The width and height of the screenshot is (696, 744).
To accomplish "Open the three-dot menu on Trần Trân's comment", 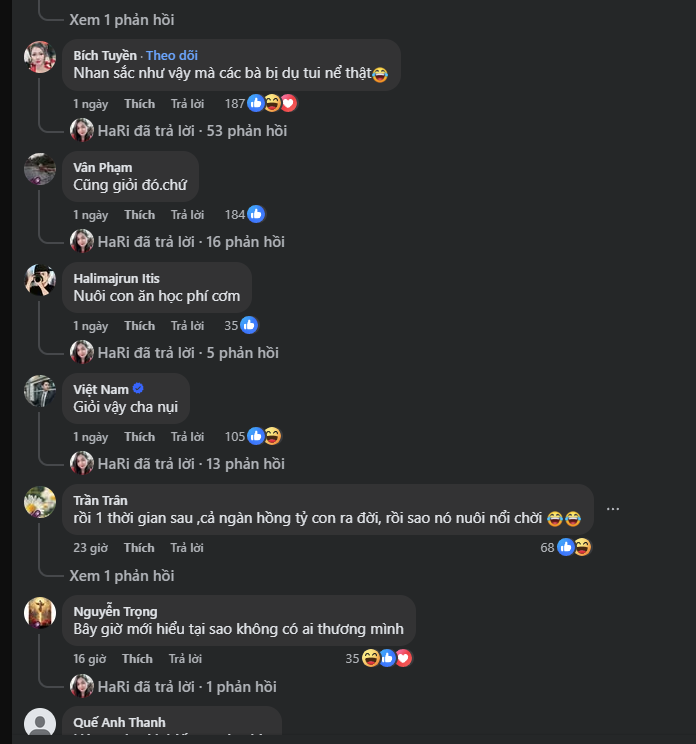I will [613, 508].
